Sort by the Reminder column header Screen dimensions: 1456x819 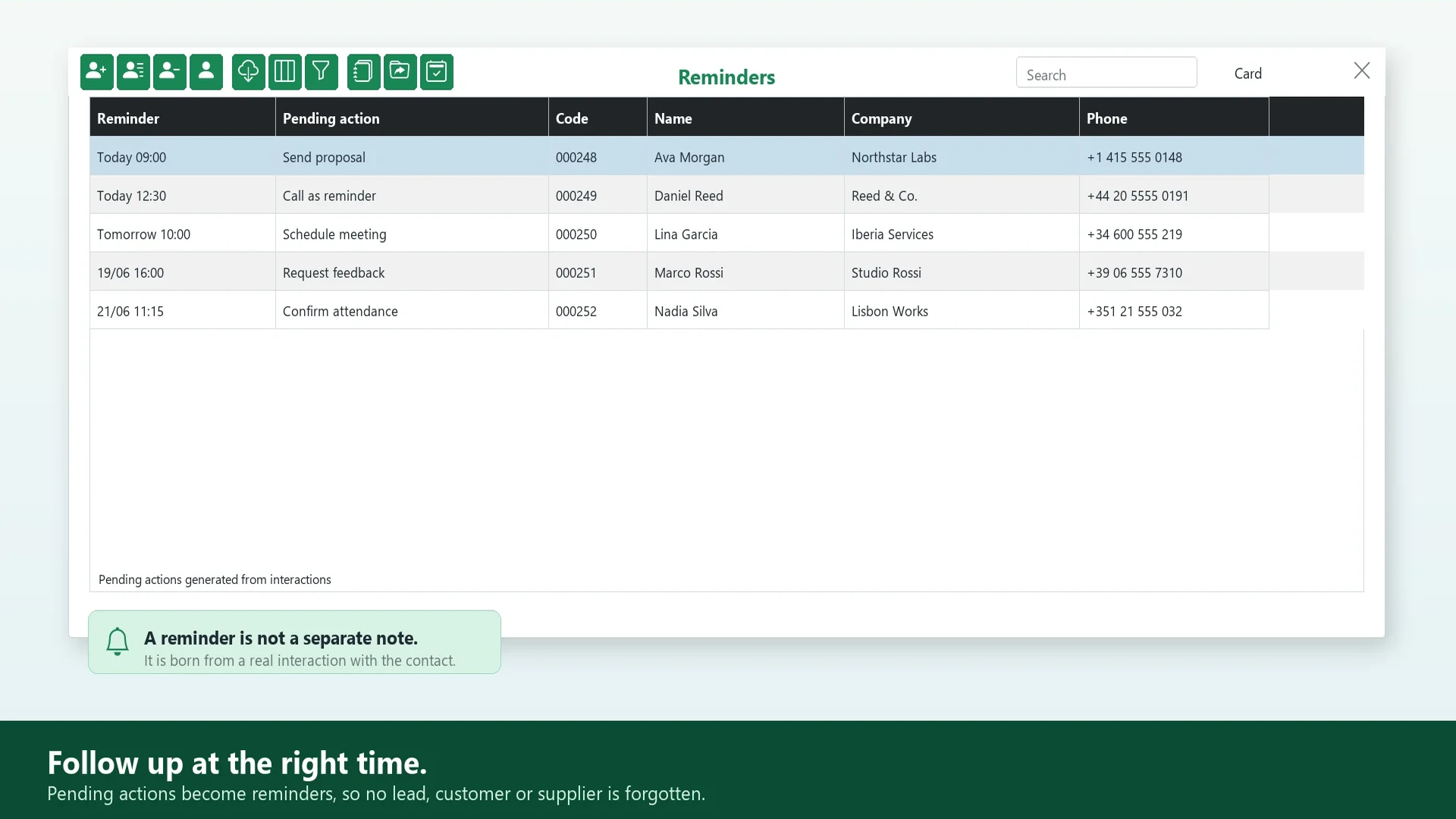click(183, 118)
